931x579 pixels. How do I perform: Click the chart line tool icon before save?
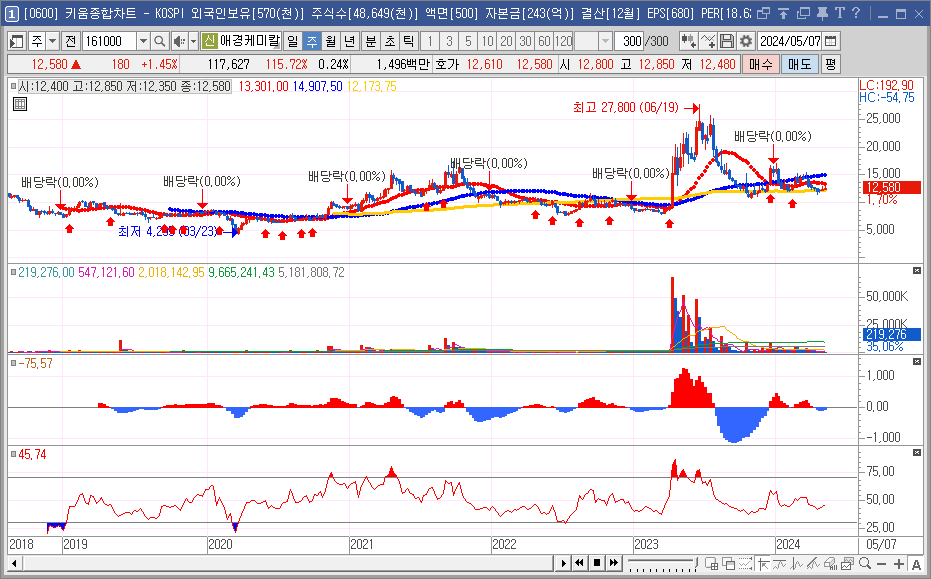click(x=708, y=41)
